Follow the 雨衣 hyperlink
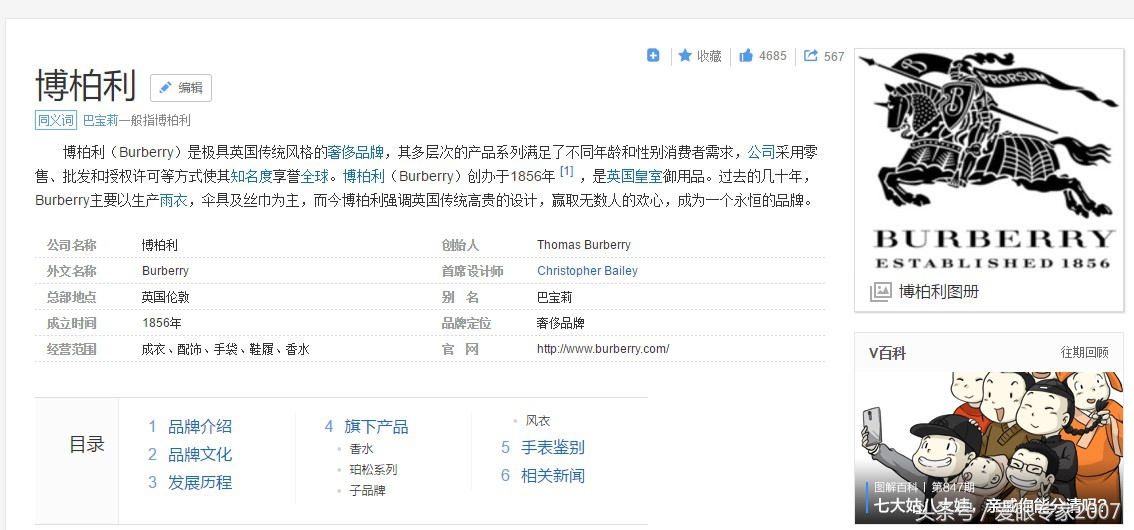This screenshot has width=1134, height=530. [x=173, y=200]
